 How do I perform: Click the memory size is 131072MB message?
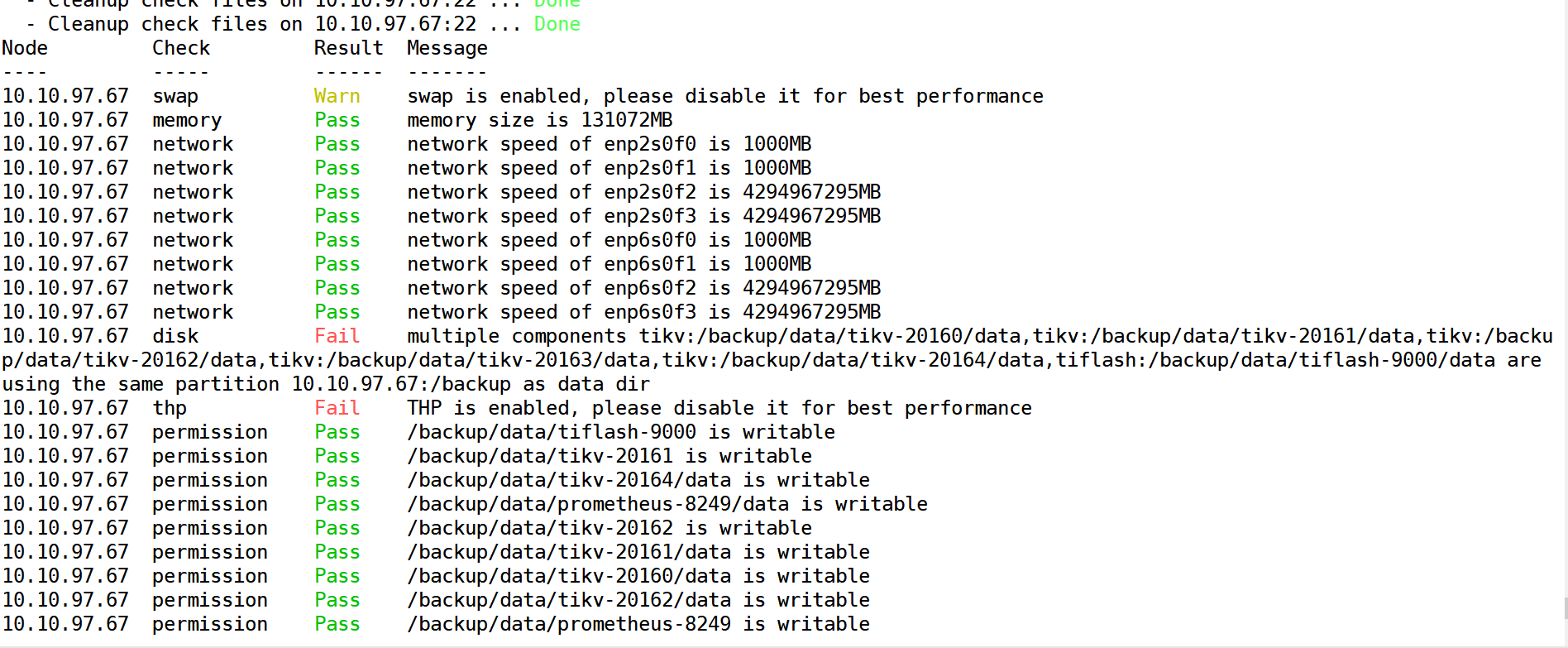tap(540, 120)
